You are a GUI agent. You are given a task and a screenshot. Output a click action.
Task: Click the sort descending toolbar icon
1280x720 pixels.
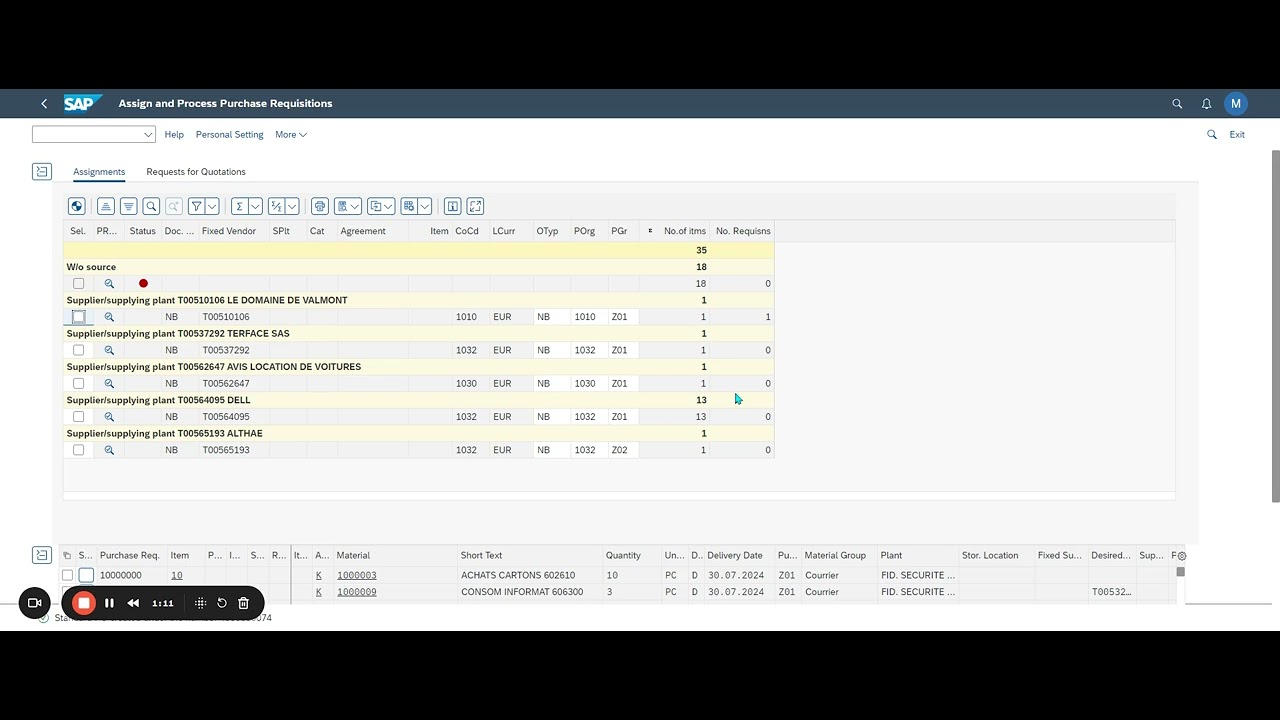coord(128,206)
